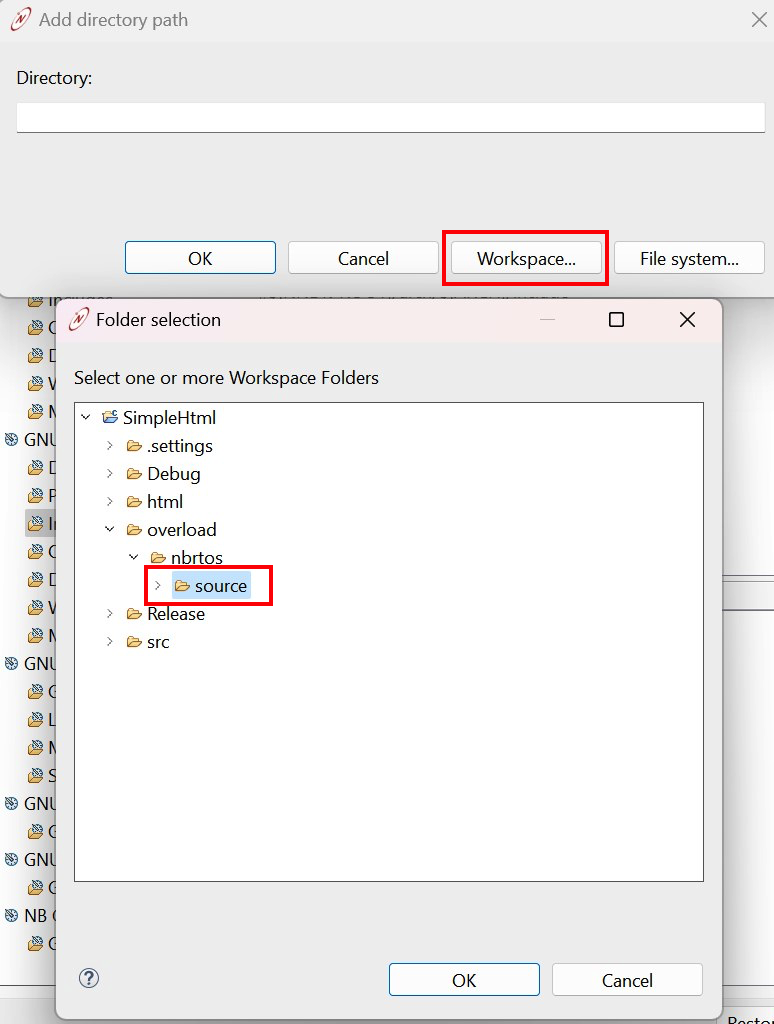Expand the .settings folder arrow
This screenshot has width=774, height=1024.
(x=110, y=445)
